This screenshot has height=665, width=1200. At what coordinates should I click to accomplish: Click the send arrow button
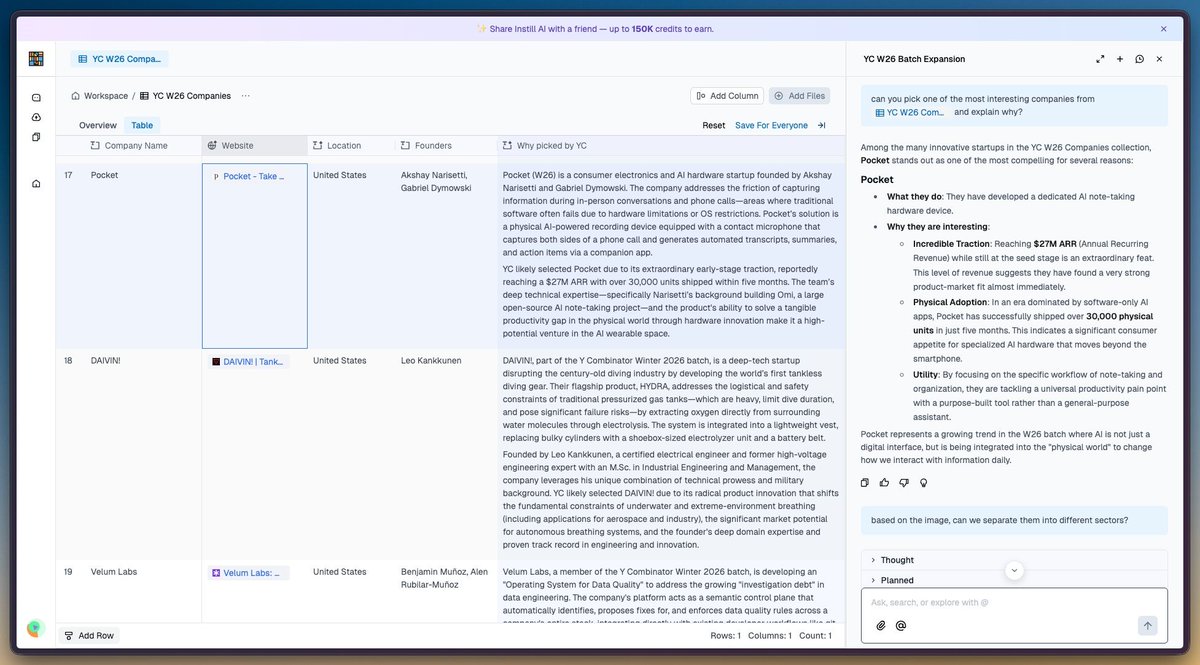click(1147, 626)
